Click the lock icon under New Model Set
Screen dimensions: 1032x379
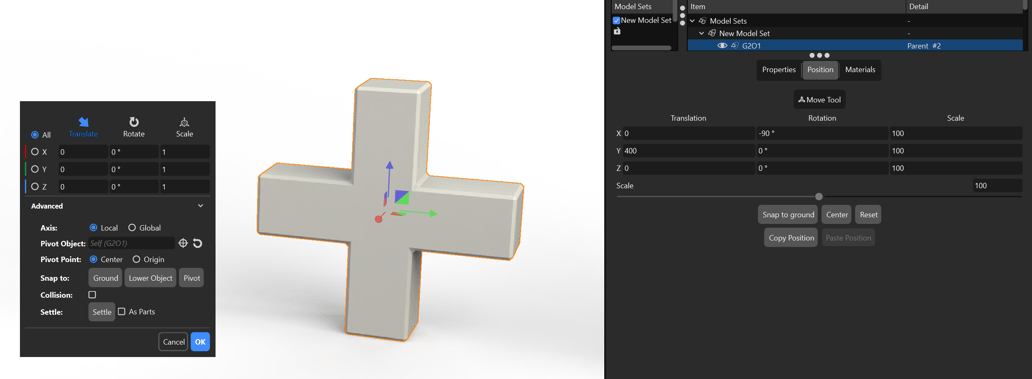click(617, 31)
